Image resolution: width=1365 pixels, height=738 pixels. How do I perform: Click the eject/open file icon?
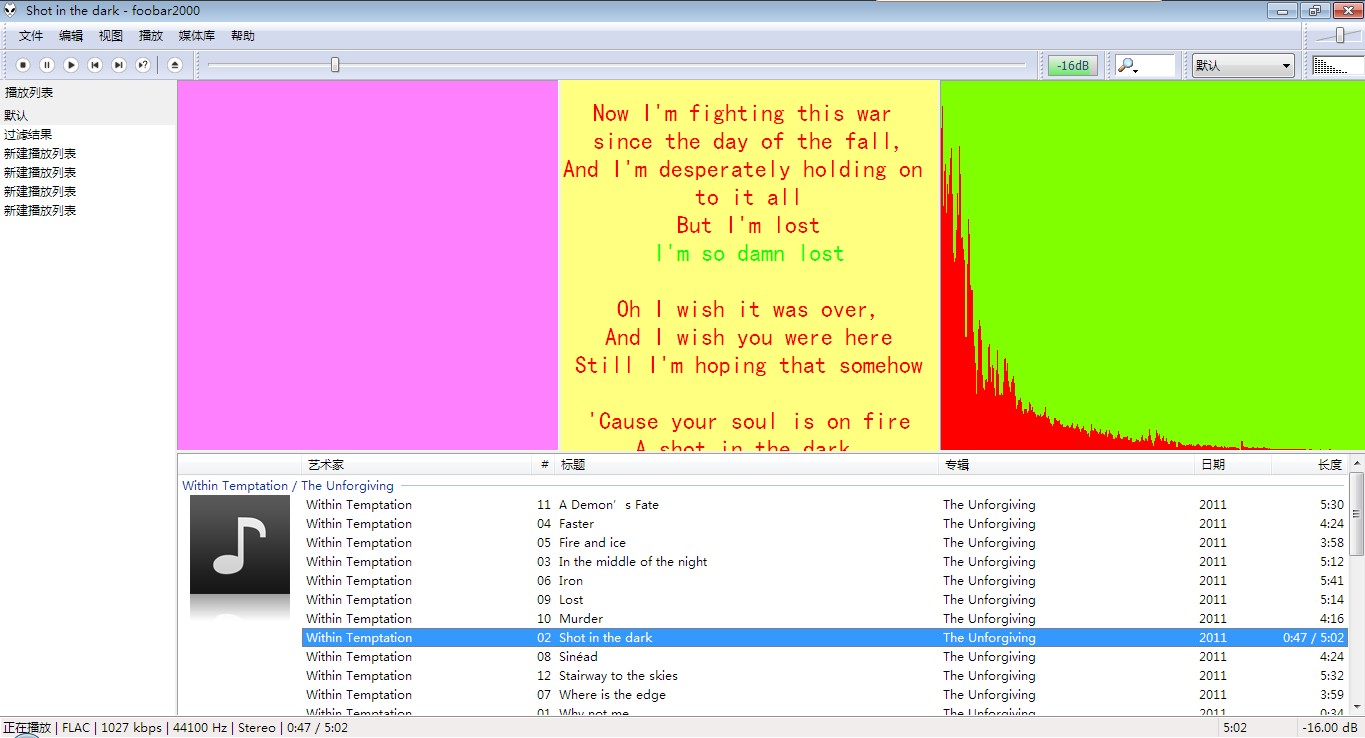175,65
